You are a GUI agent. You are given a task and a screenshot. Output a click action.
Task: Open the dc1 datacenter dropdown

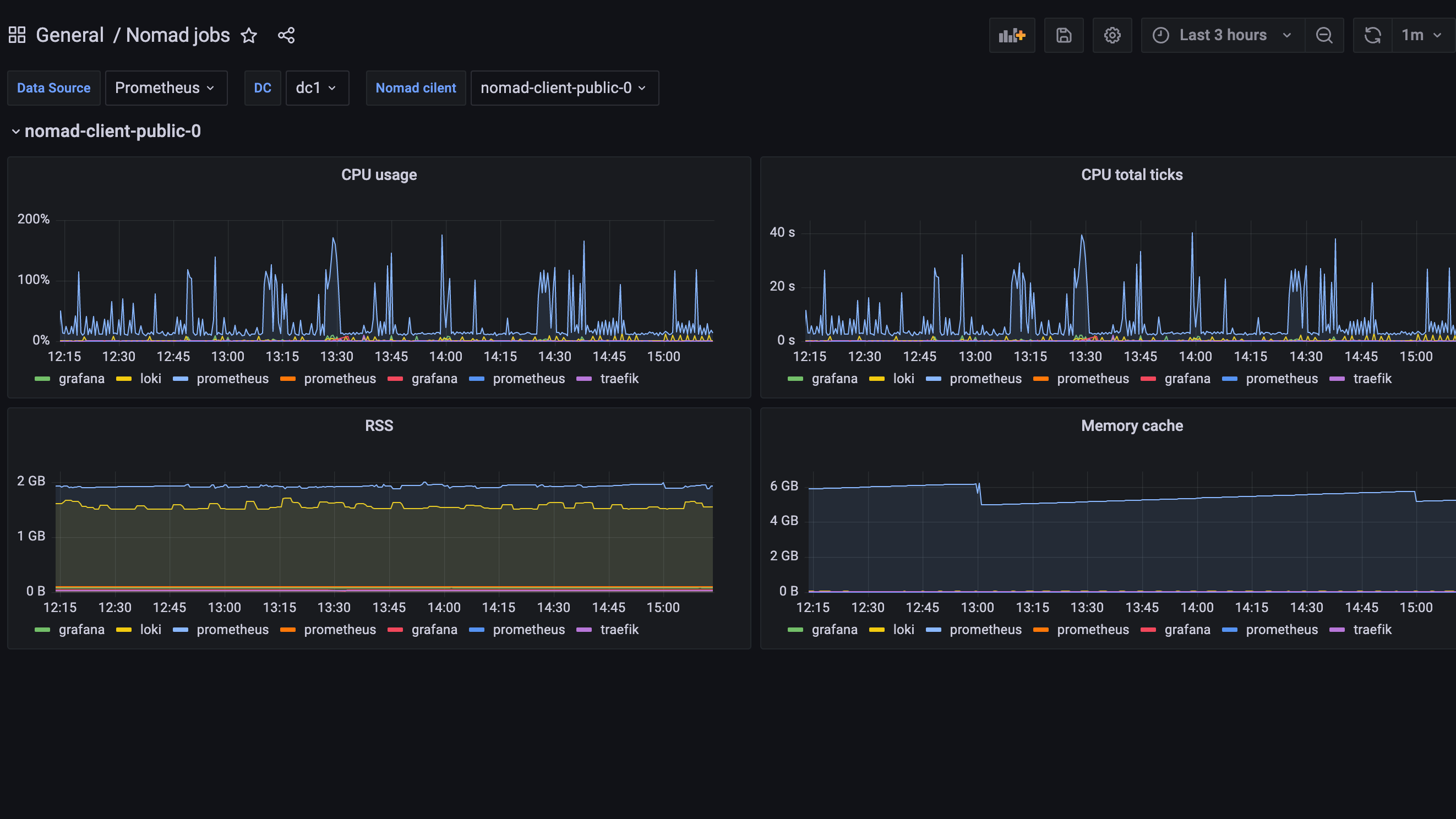pyautogui.click(x=317, y=88)
